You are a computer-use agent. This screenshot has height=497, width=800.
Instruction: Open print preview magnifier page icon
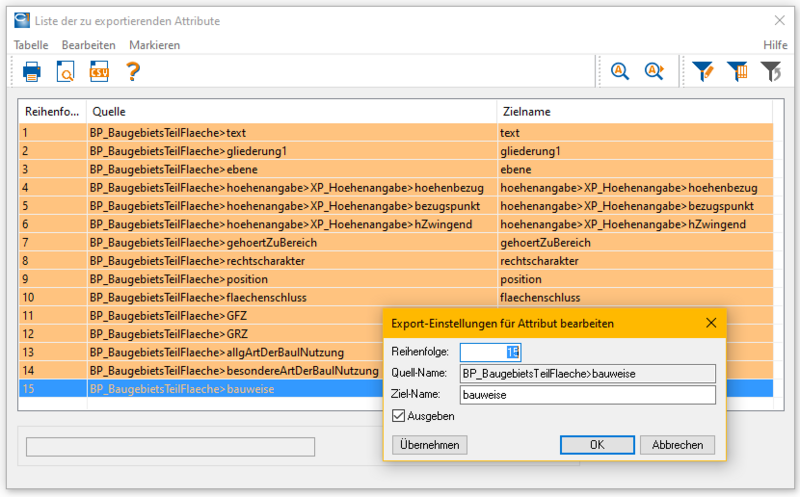click(65, 71)
